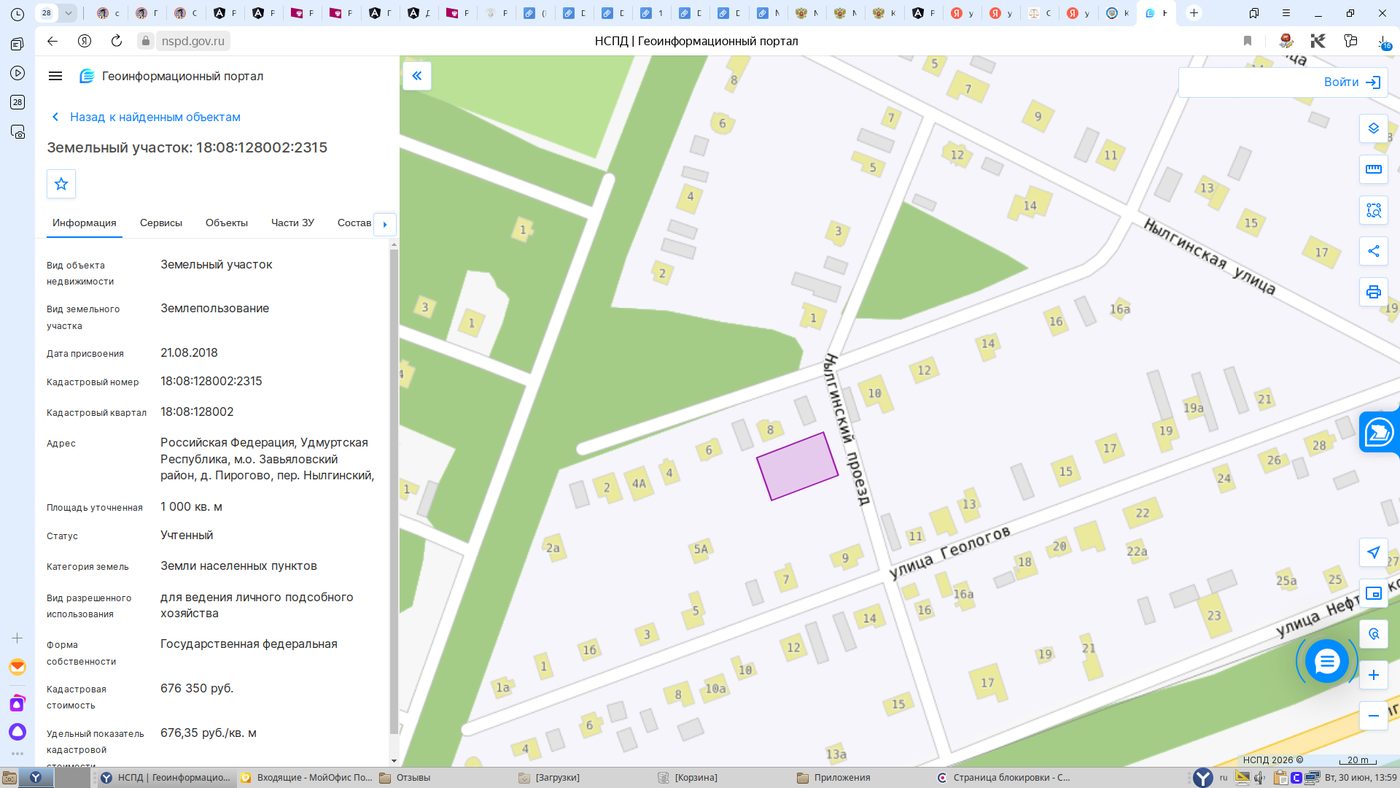The height and width of the screenshot is (788, 1400).
Task: Zoom out with the minus button
Action: tap(1373, 716)
